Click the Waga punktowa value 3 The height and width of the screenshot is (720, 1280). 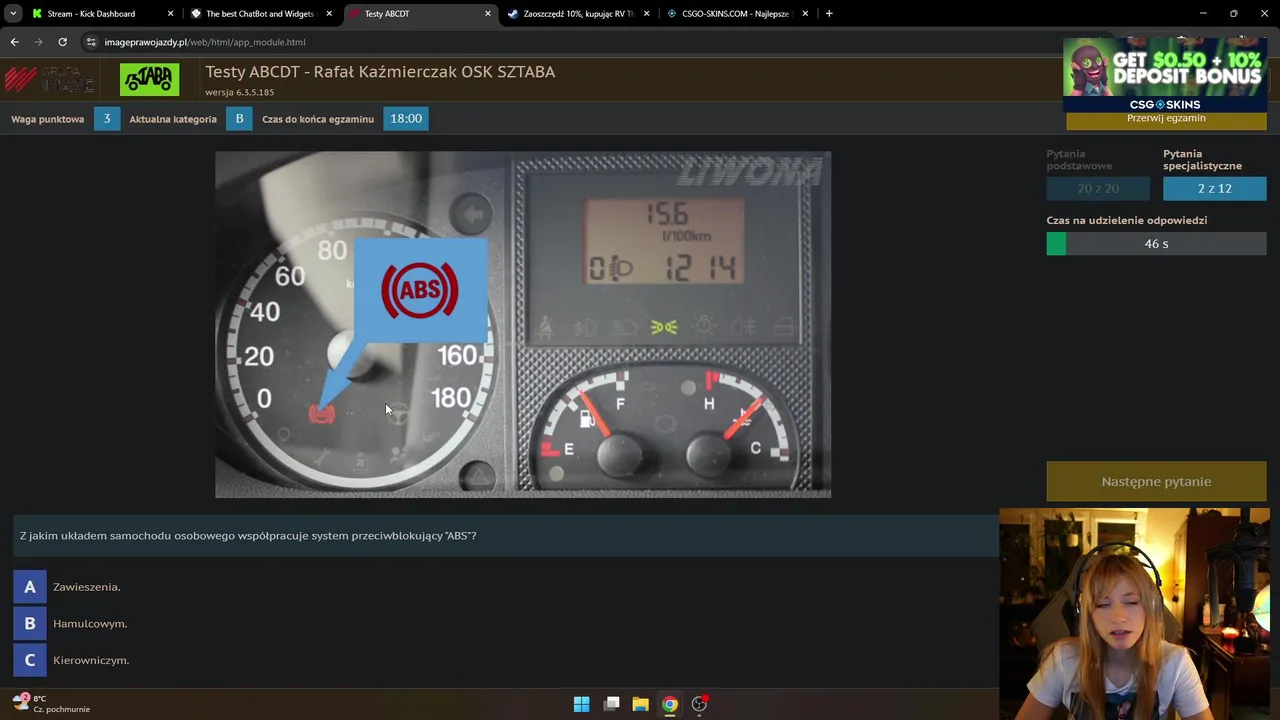[107, 119]
